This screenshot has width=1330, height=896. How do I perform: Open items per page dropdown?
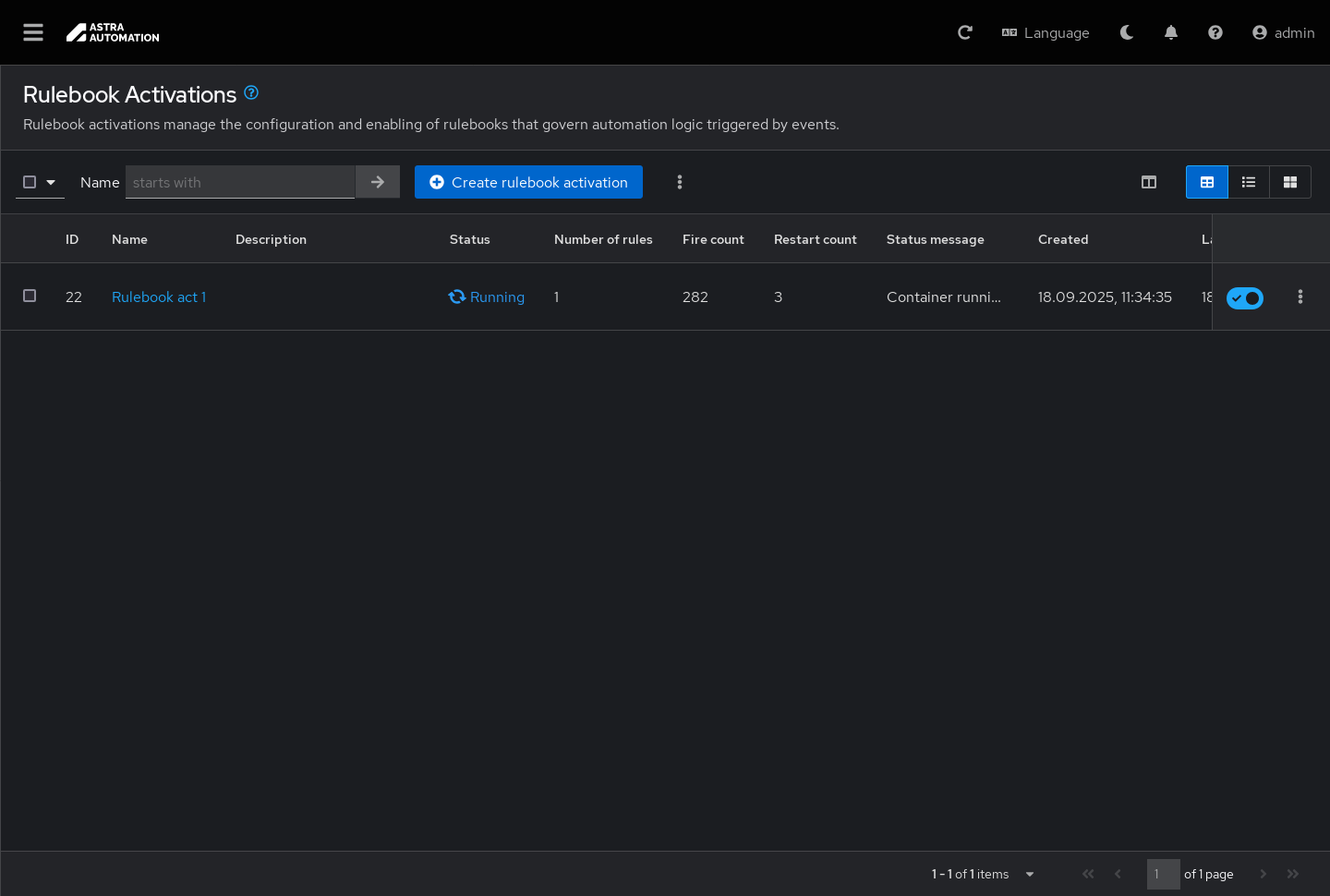(1029, 874)
